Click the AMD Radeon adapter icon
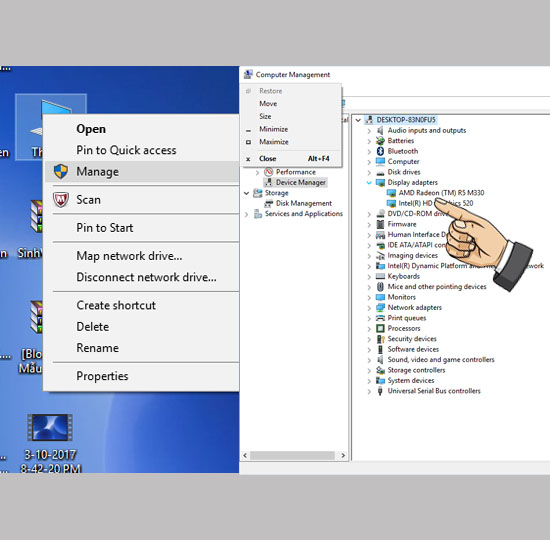The image size is (550, 540). pos(391,193)
